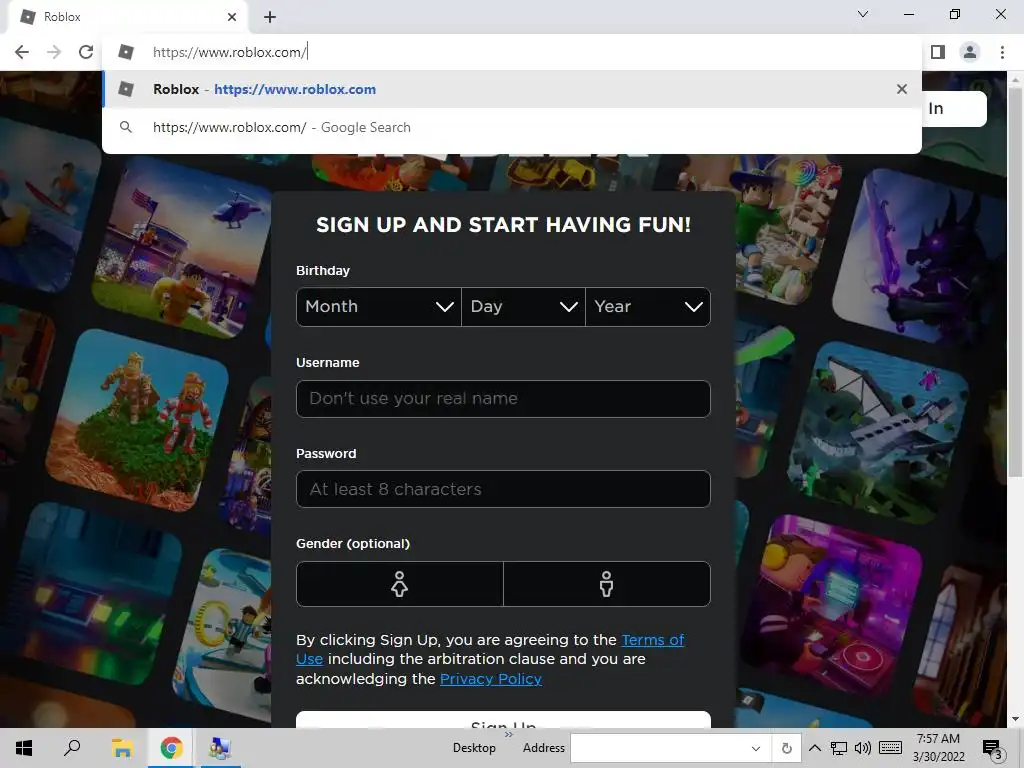1024x768 pixels.
Task: Click the helicopter game thumbnail
Action: click(x=183, y=248)
